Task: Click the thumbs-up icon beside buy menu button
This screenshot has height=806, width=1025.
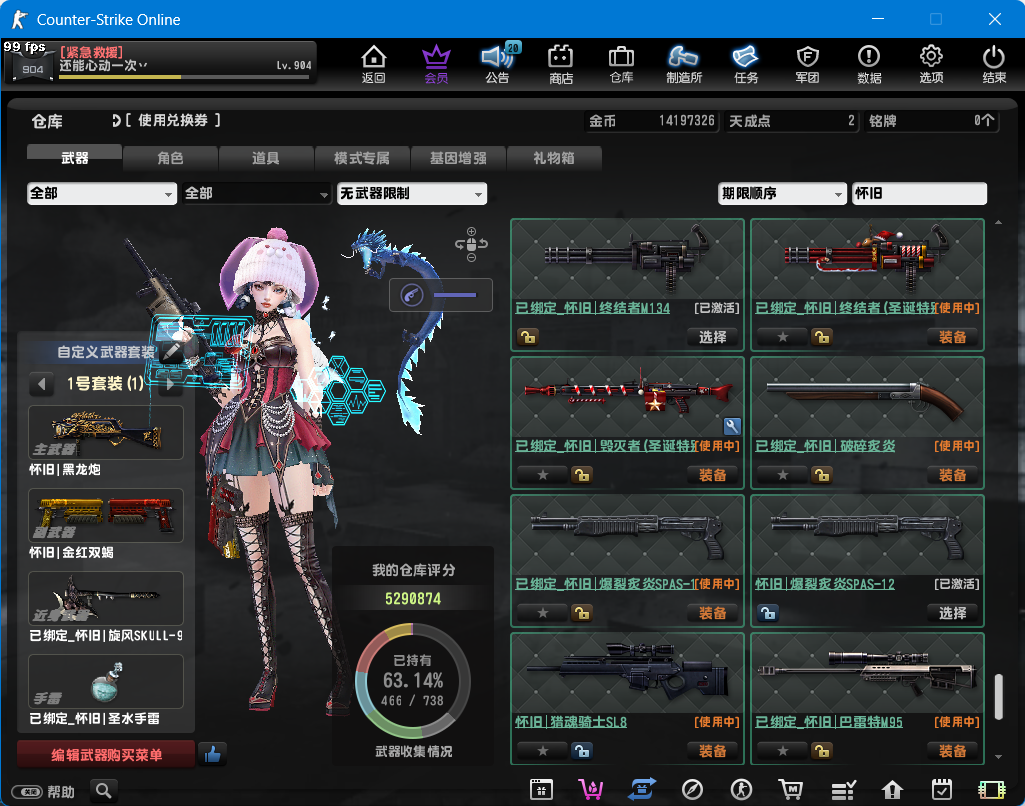Action: (212, 755)
